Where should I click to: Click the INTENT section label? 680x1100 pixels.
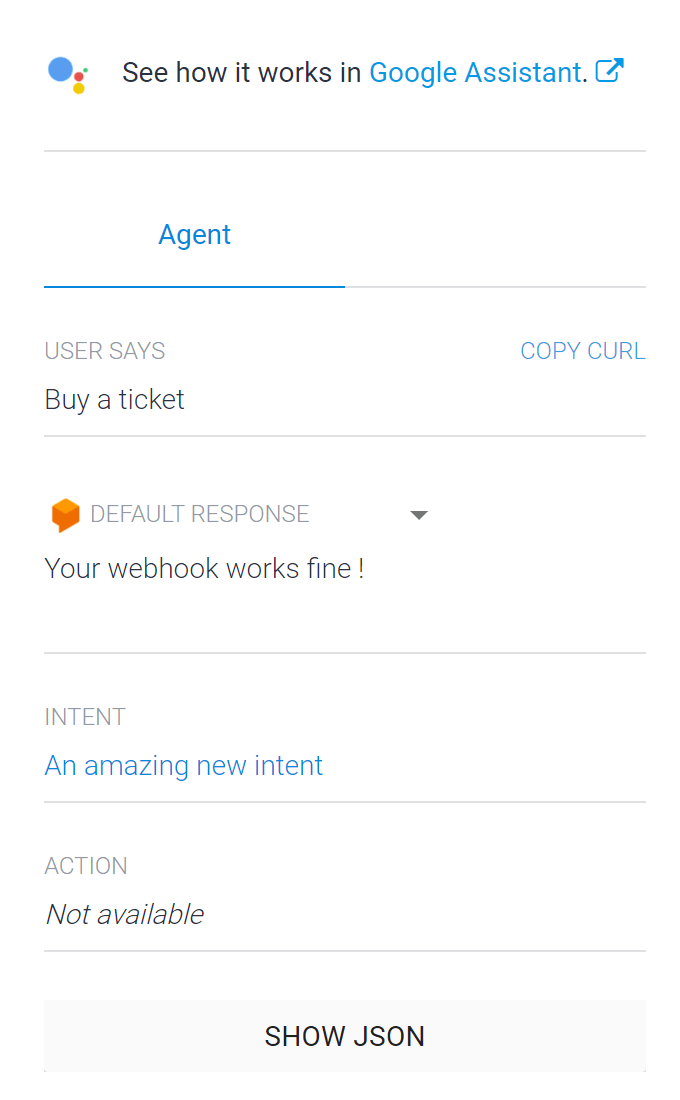tap(85, 717)
